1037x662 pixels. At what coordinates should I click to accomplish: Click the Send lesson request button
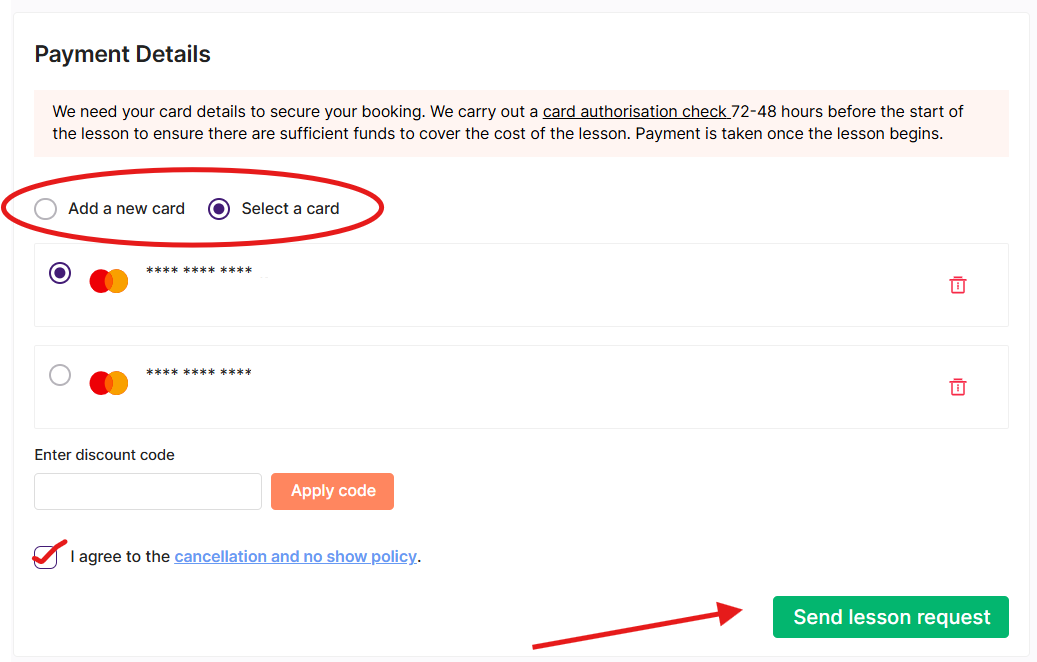[891, 617]
